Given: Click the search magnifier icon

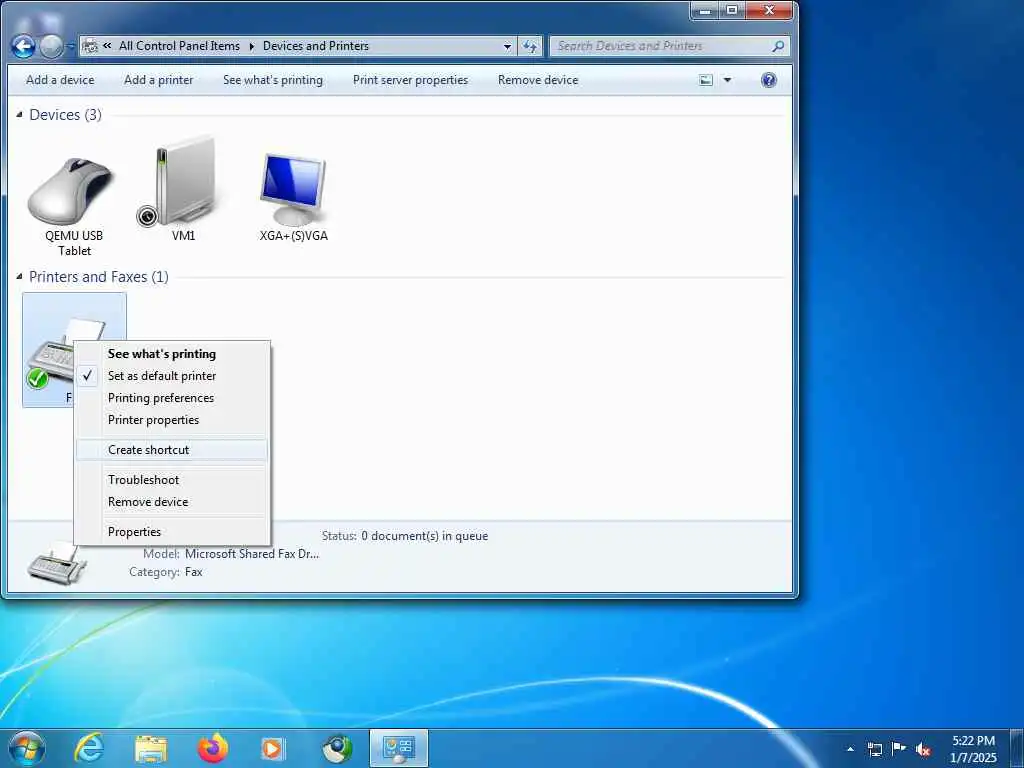Looking at the screenshot, I should tap(778, 46).
